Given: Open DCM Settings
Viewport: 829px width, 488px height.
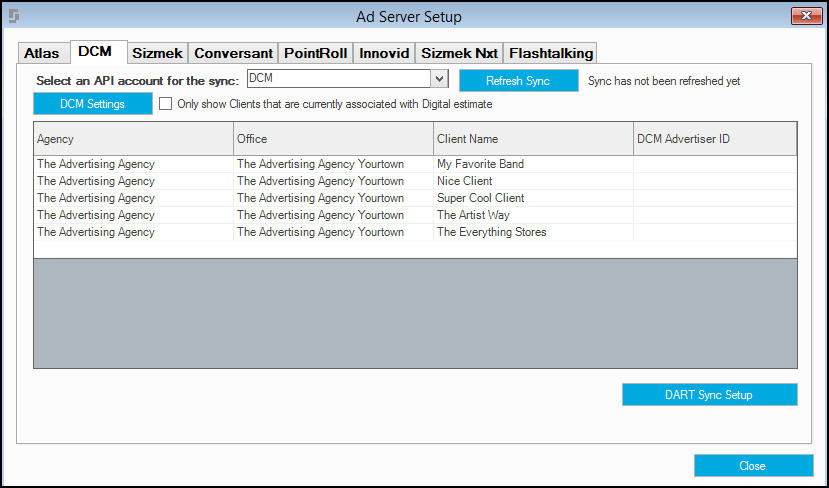Looking at the screenshot, I should pos(93,104).
